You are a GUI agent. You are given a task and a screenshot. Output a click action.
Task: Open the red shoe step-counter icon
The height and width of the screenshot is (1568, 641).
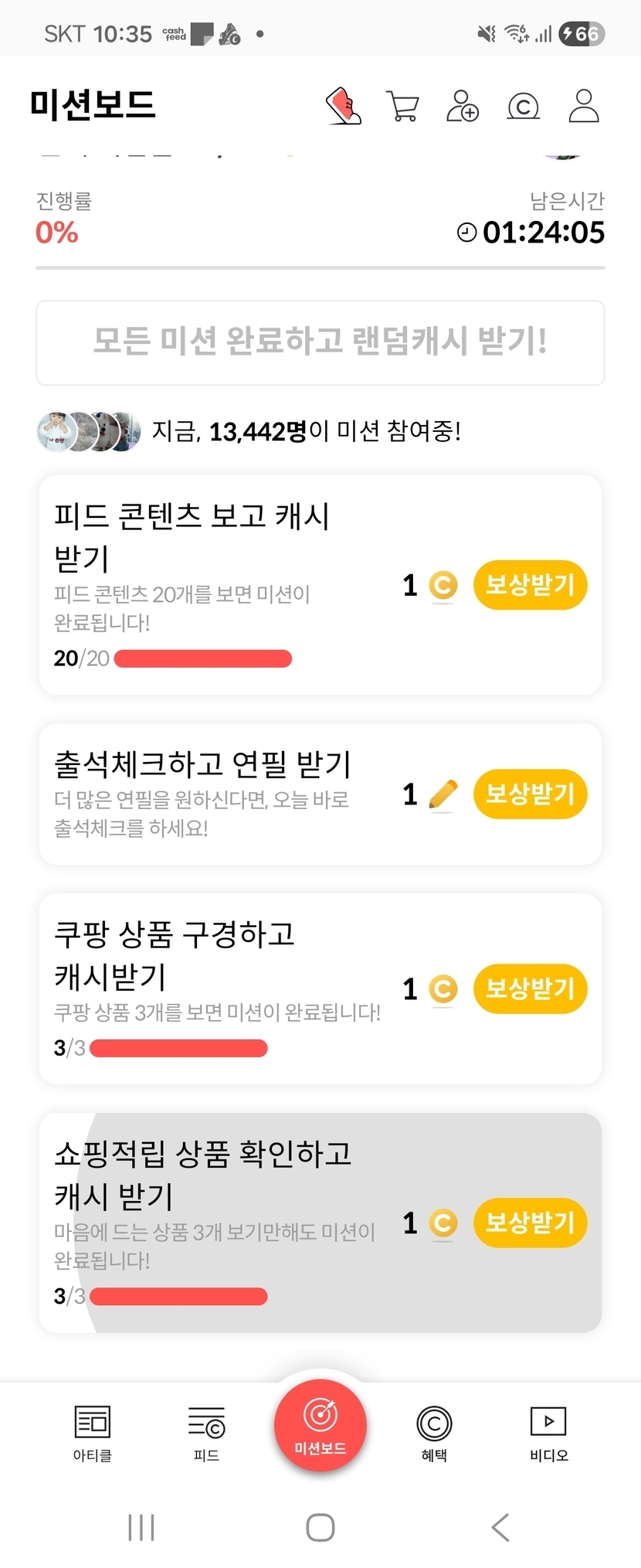(x=344, y=106)
